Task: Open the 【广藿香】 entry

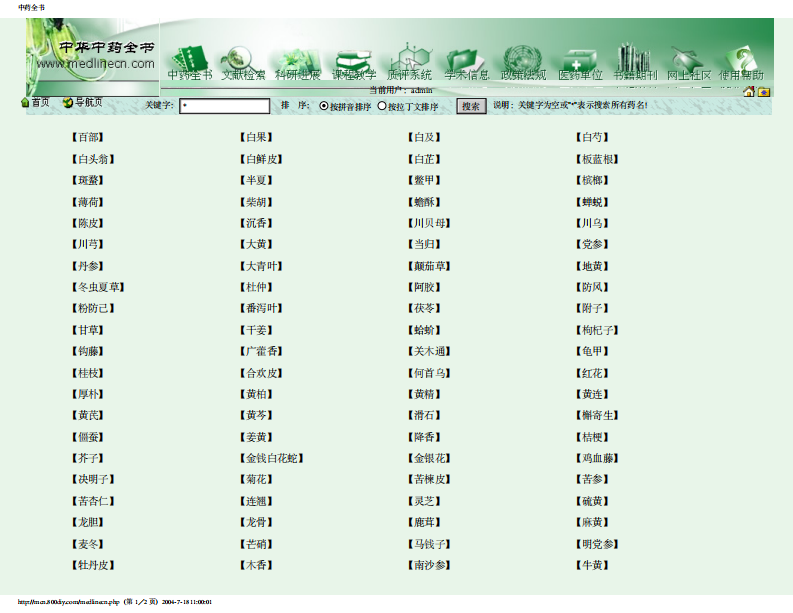Action: point(261,351)
